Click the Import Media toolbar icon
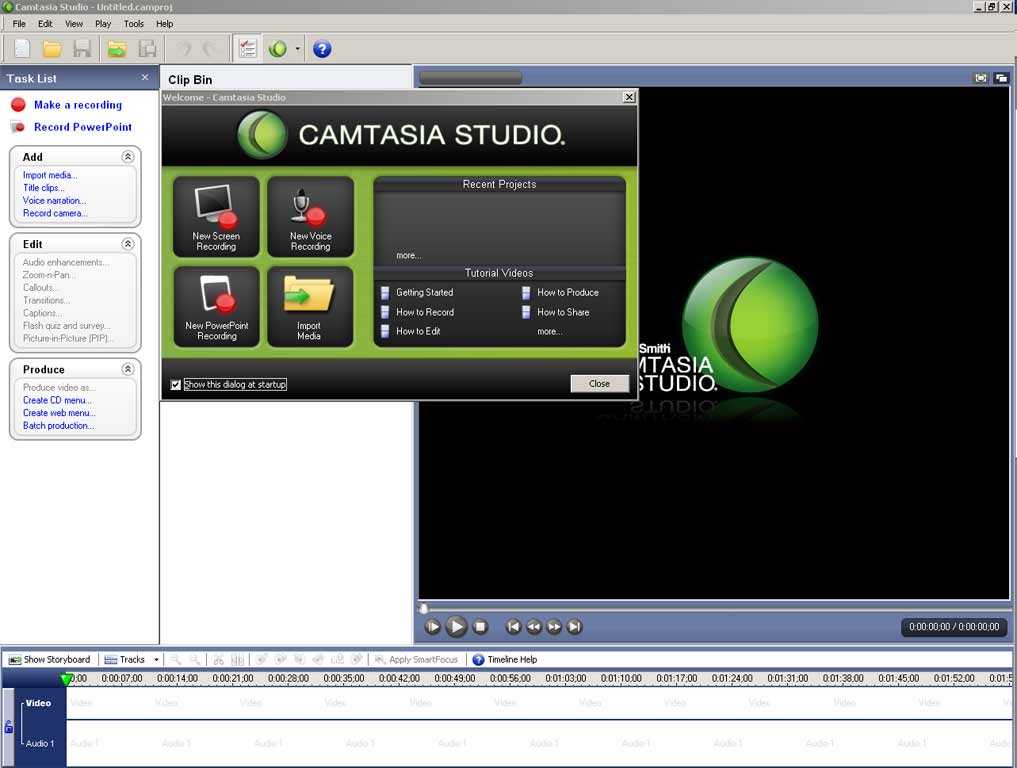1017x768 pixels. (117, 49)
